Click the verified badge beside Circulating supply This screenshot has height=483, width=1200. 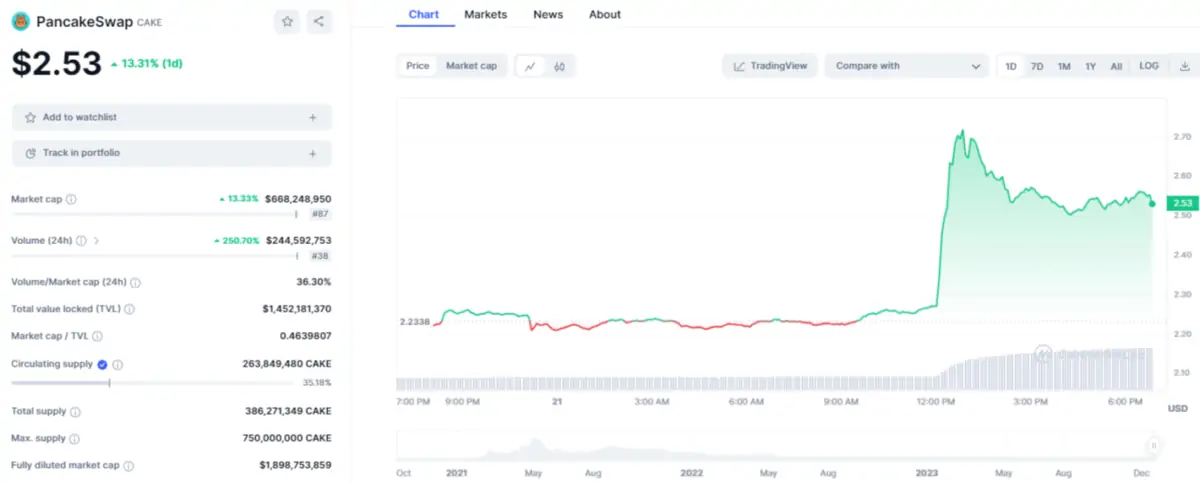pyautogui.click(x=102, y=364)
